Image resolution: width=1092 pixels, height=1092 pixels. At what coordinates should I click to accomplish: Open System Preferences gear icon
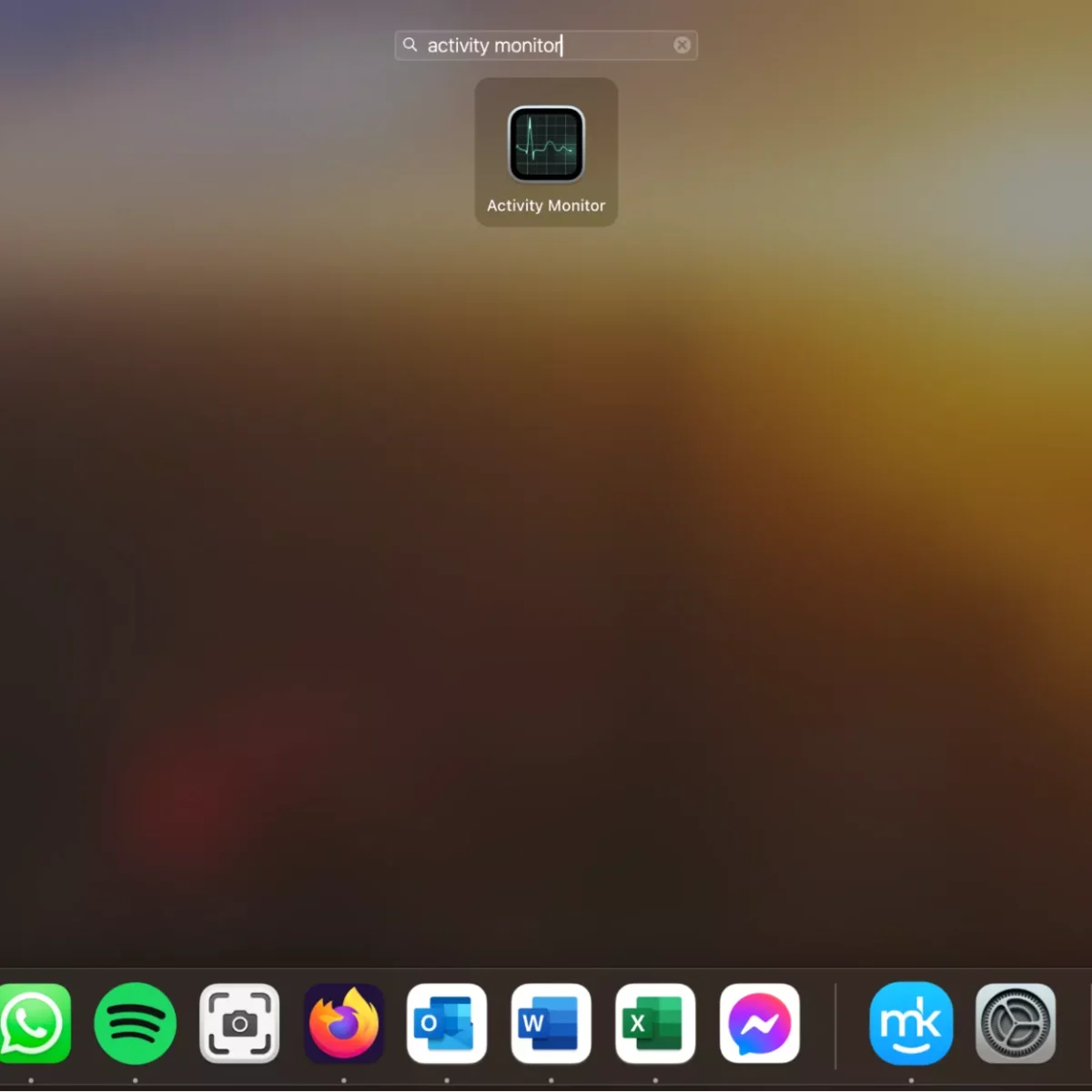click(x=1015, y=1024)
